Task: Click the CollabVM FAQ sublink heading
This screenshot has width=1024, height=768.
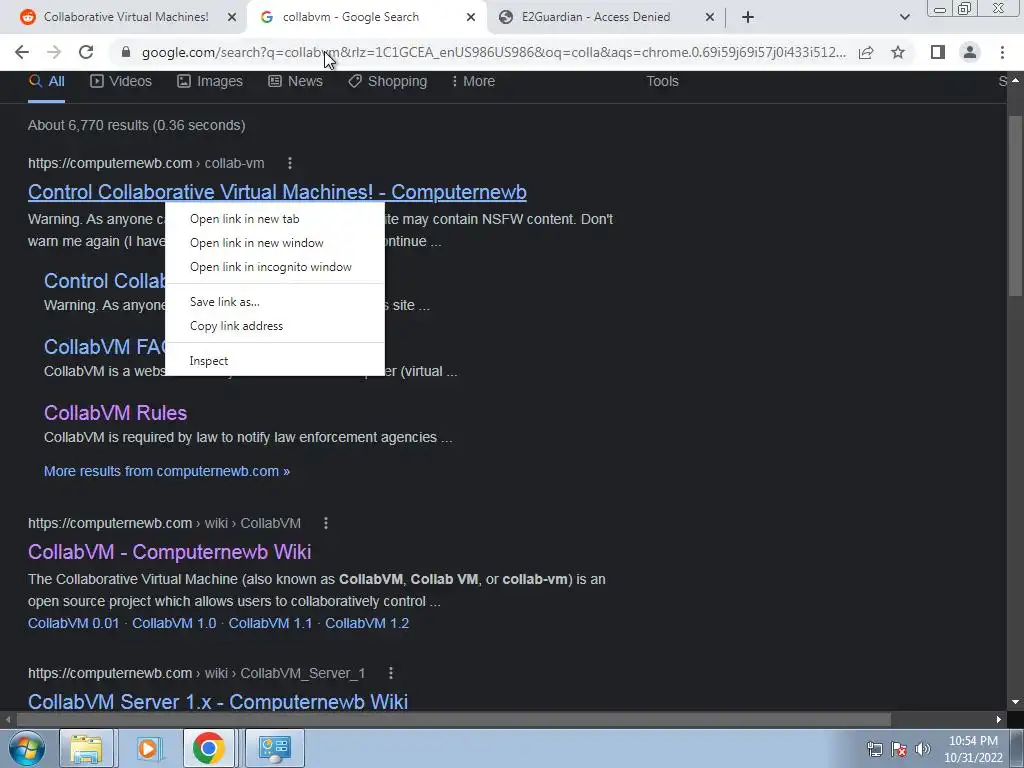Action: [x=104, y=347]
